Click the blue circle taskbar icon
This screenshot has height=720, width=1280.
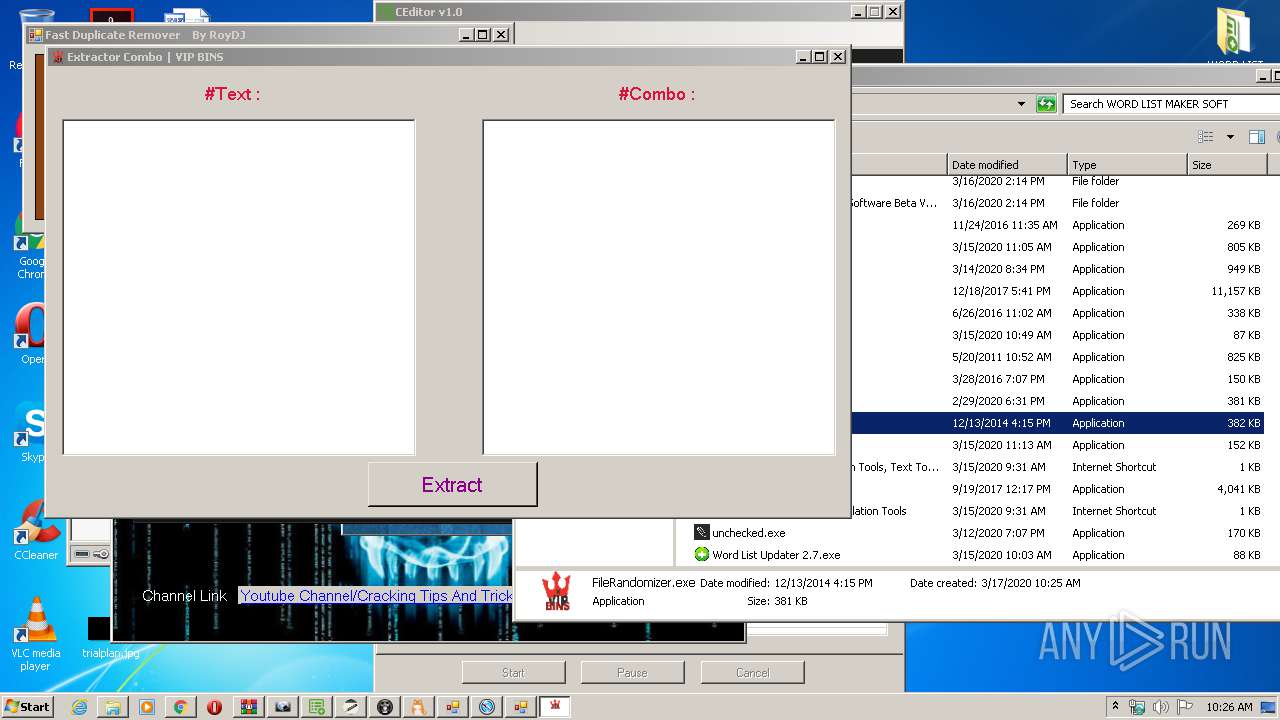487,707
